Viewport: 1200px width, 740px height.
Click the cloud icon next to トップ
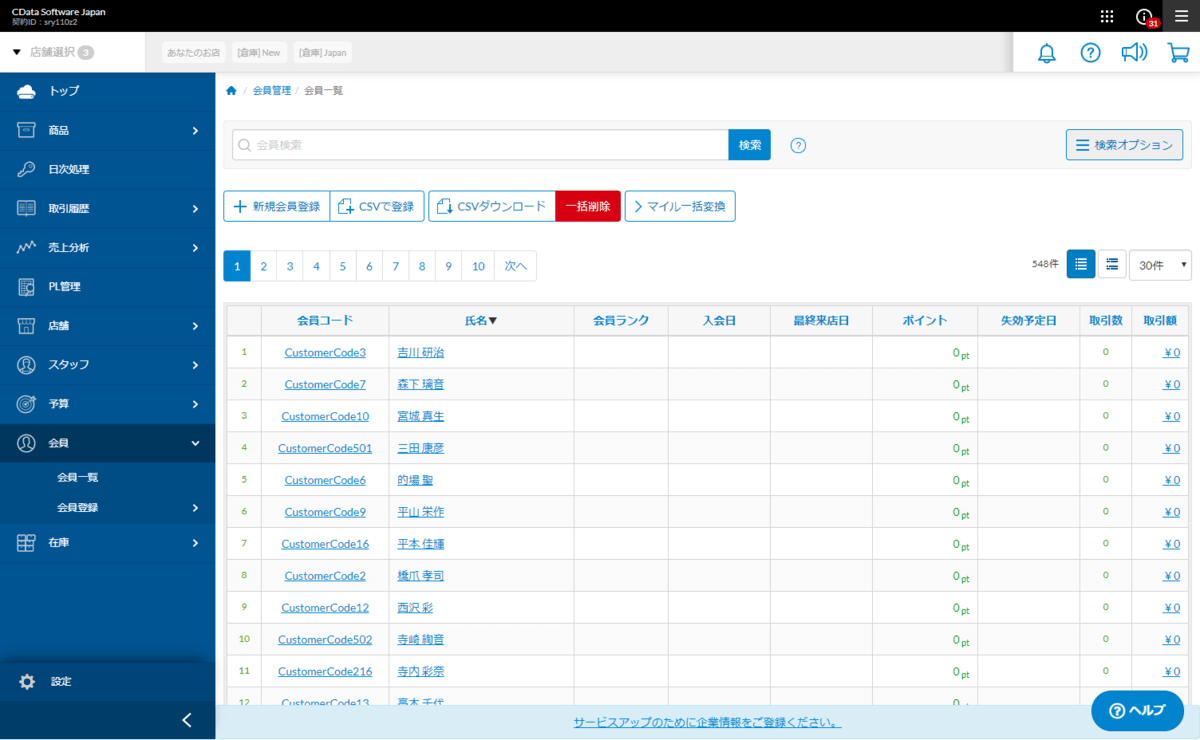click(27, 91)
